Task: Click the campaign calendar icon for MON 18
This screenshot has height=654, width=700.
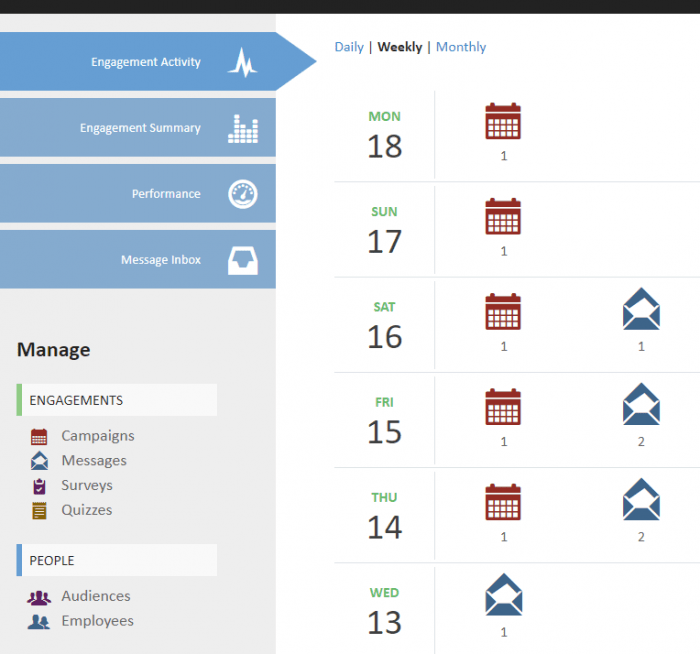Action: (x=503, y=121)
